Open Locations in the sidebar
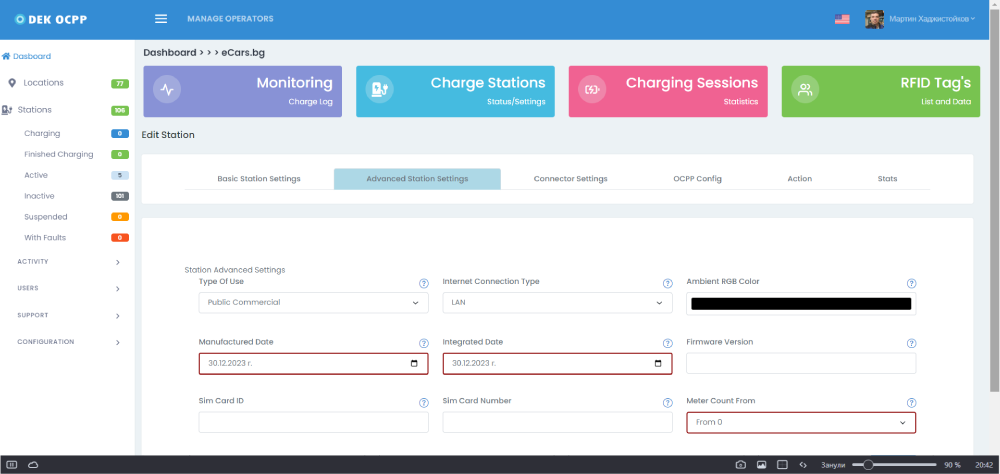 (x=44, y=83)
